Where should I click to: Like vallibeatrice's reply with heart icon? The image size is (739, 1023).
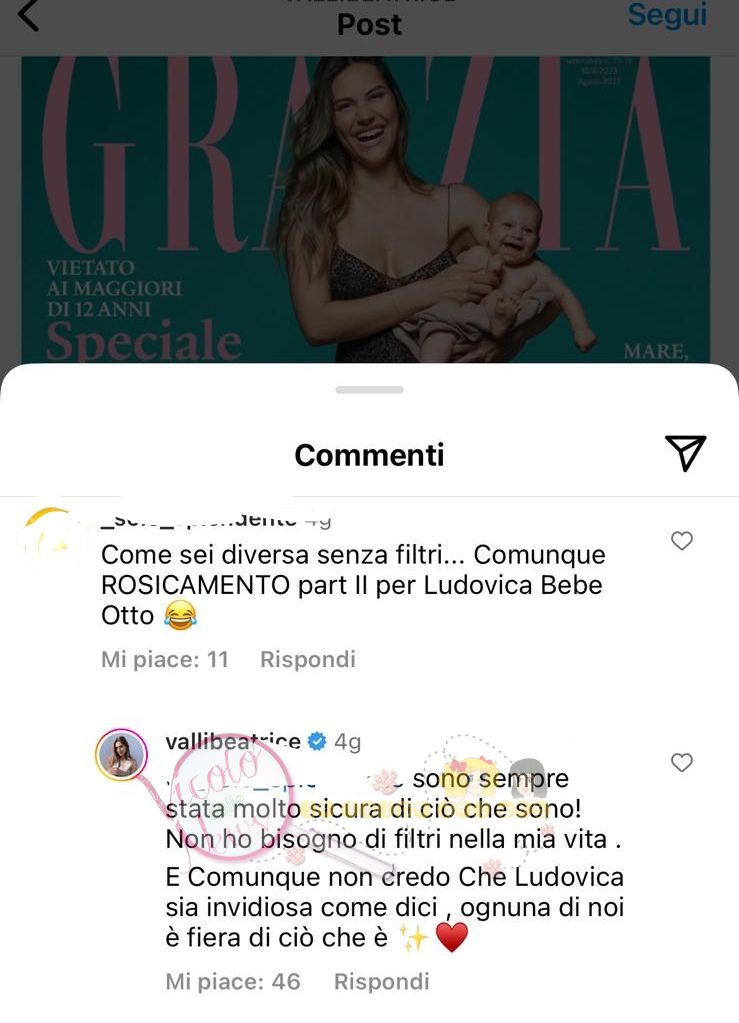[682, 763]
